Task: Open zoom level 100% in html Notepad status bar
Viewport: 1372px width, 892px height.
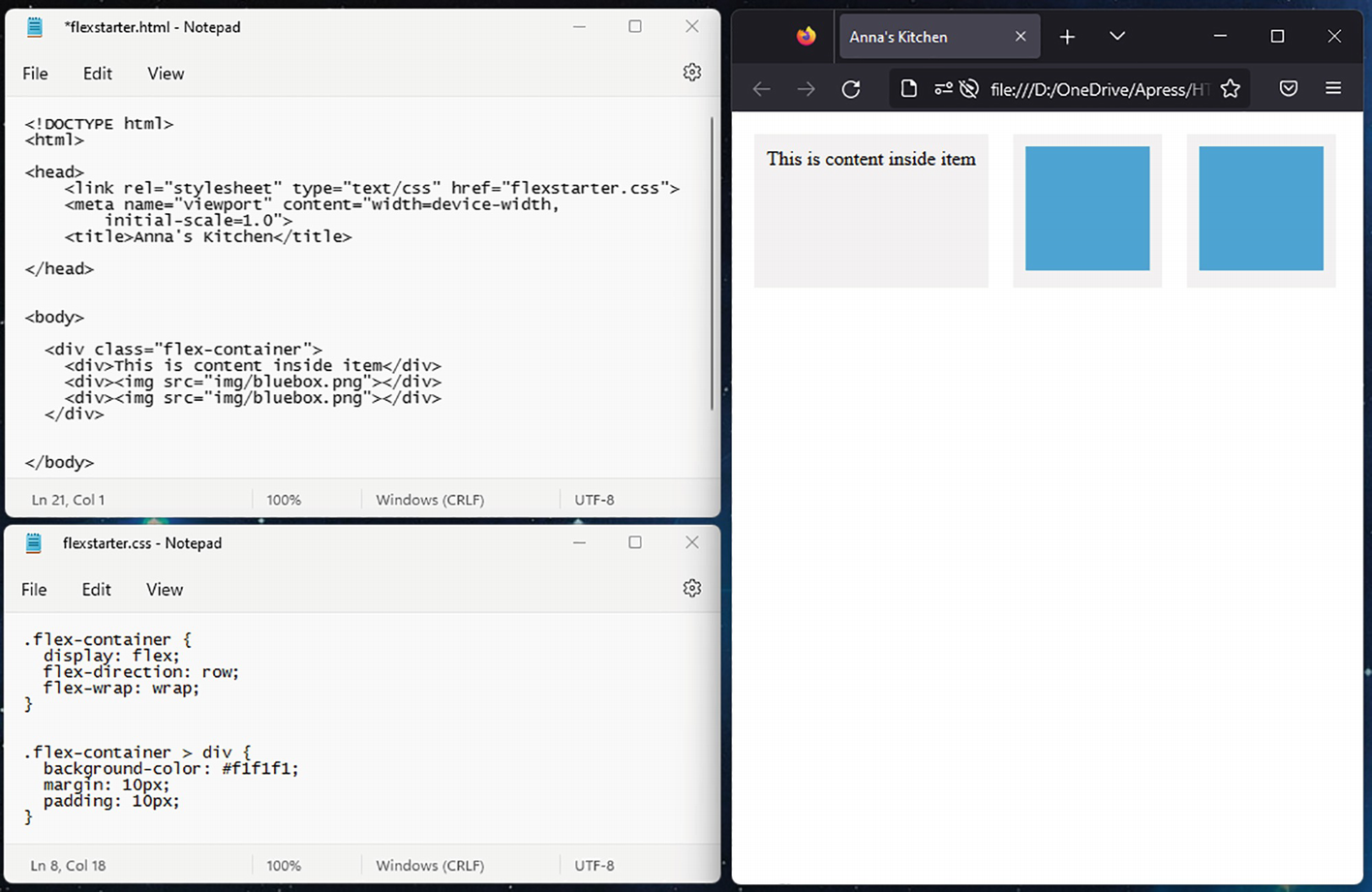Action: tap(284, 500)
